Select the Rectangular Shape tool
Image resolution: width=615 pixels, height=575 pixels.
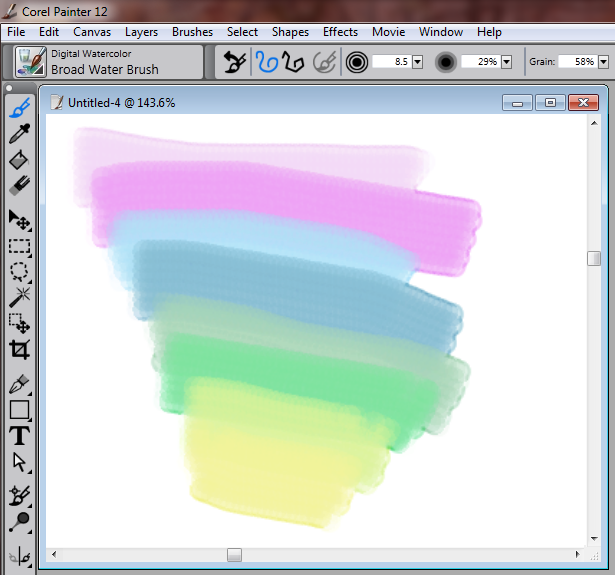click(x=19, y=410)
